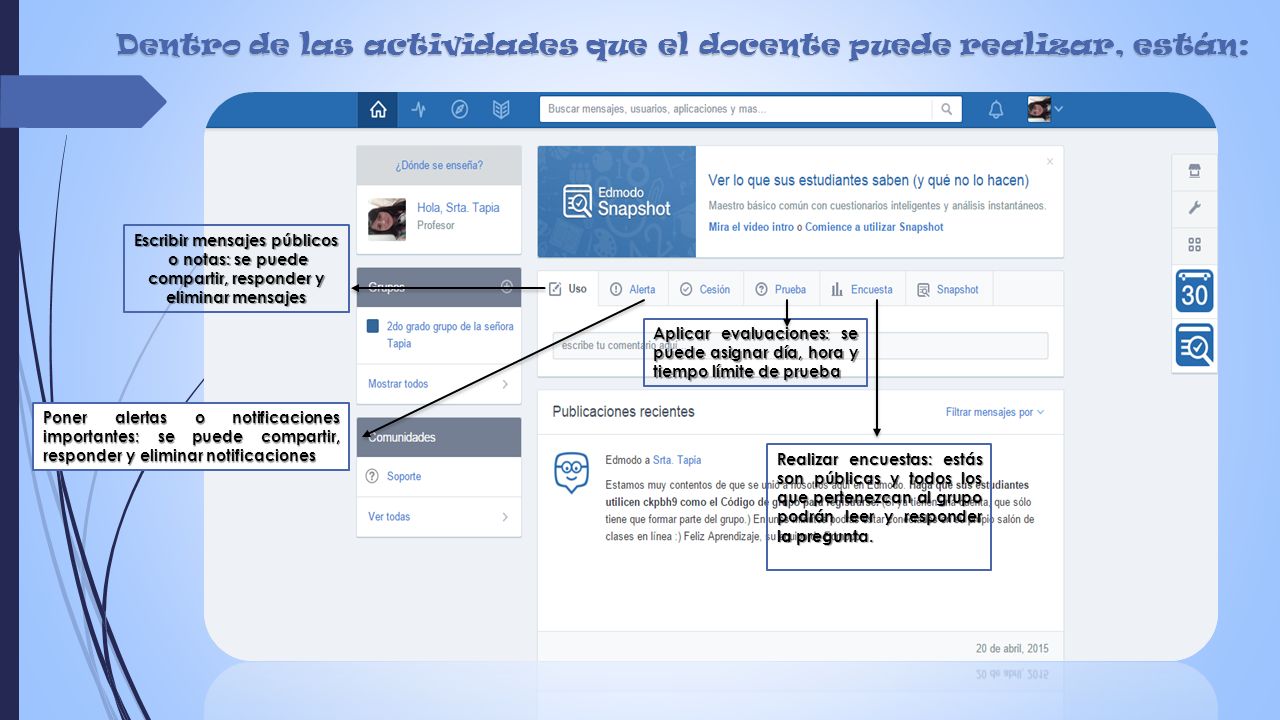Expand "Mostrar todos" groups
Image resolution: width=1280 pixels, height=720 pixels.
[439, 384]
